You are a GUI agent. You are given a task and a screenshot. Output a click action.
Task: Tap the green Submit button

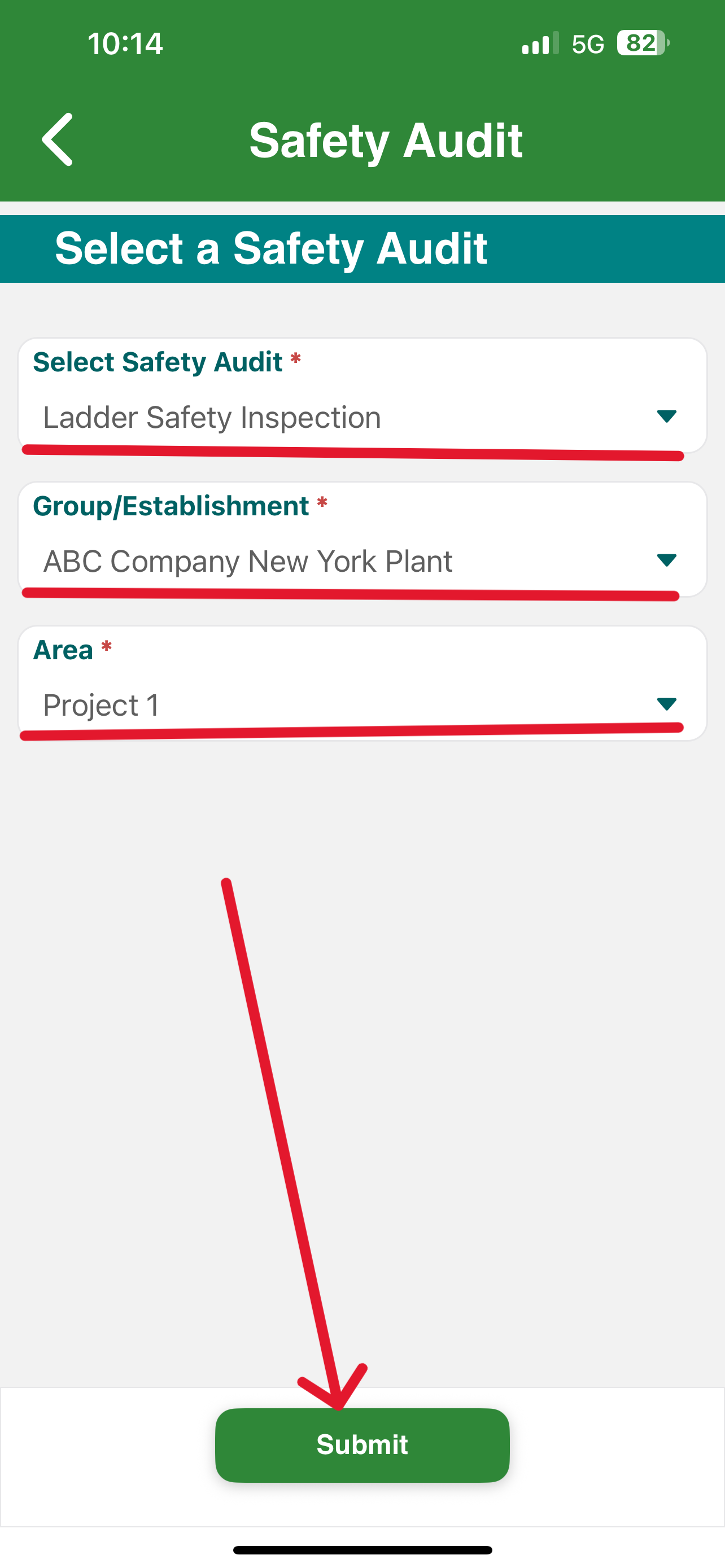coord(362,1445)
